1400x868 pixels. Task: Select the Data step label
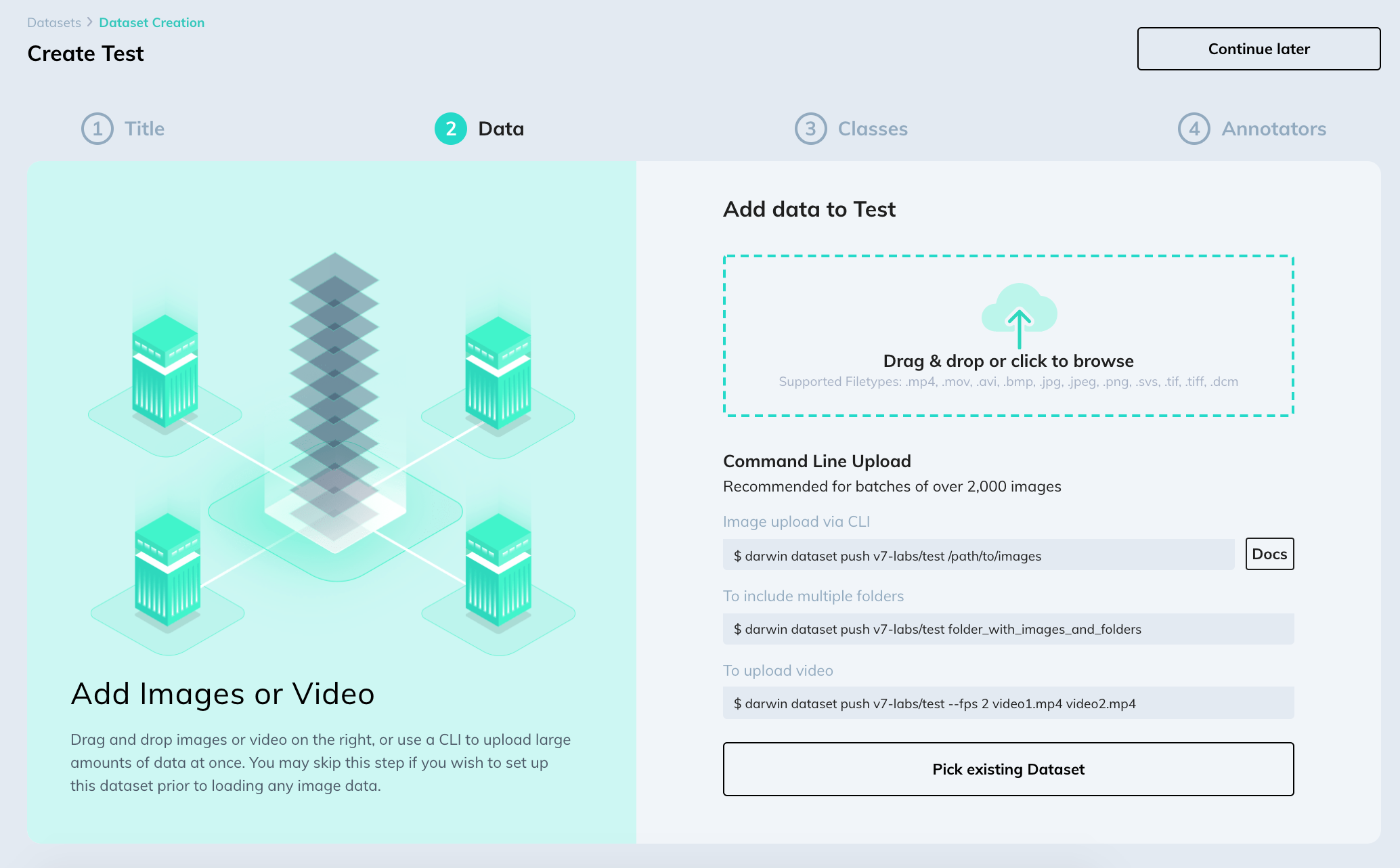[x=501, y=129]
